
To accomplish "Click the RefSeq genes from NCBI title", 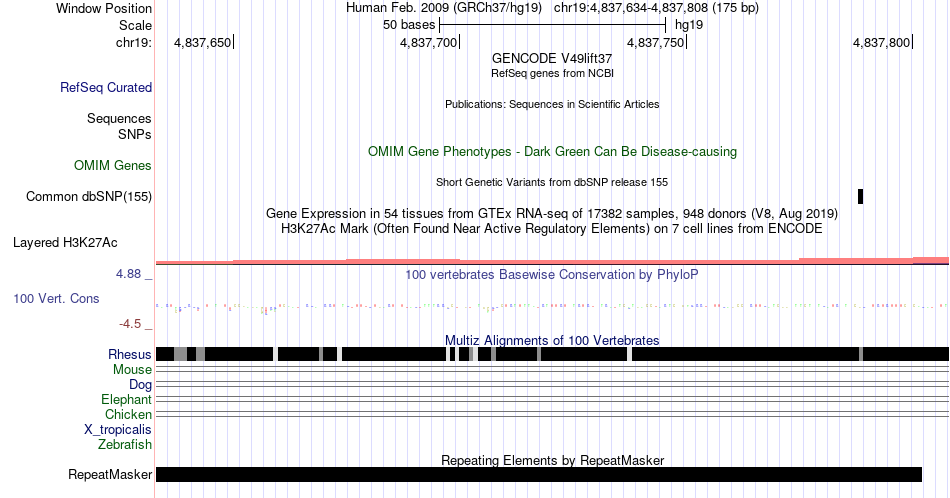I will click(552, 73).
